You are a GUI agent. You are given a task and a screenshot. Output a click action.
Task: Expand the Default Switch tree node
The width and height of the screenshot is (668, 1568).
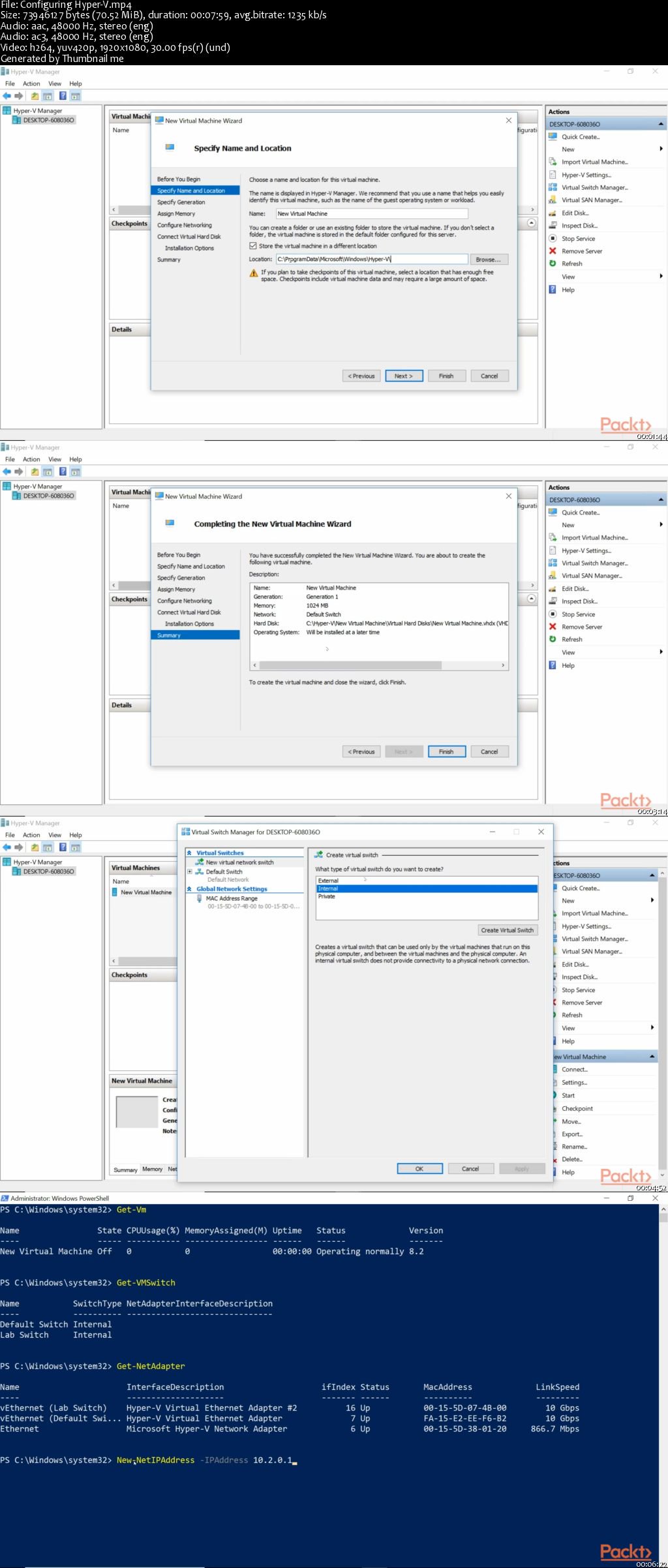point(190,871)
